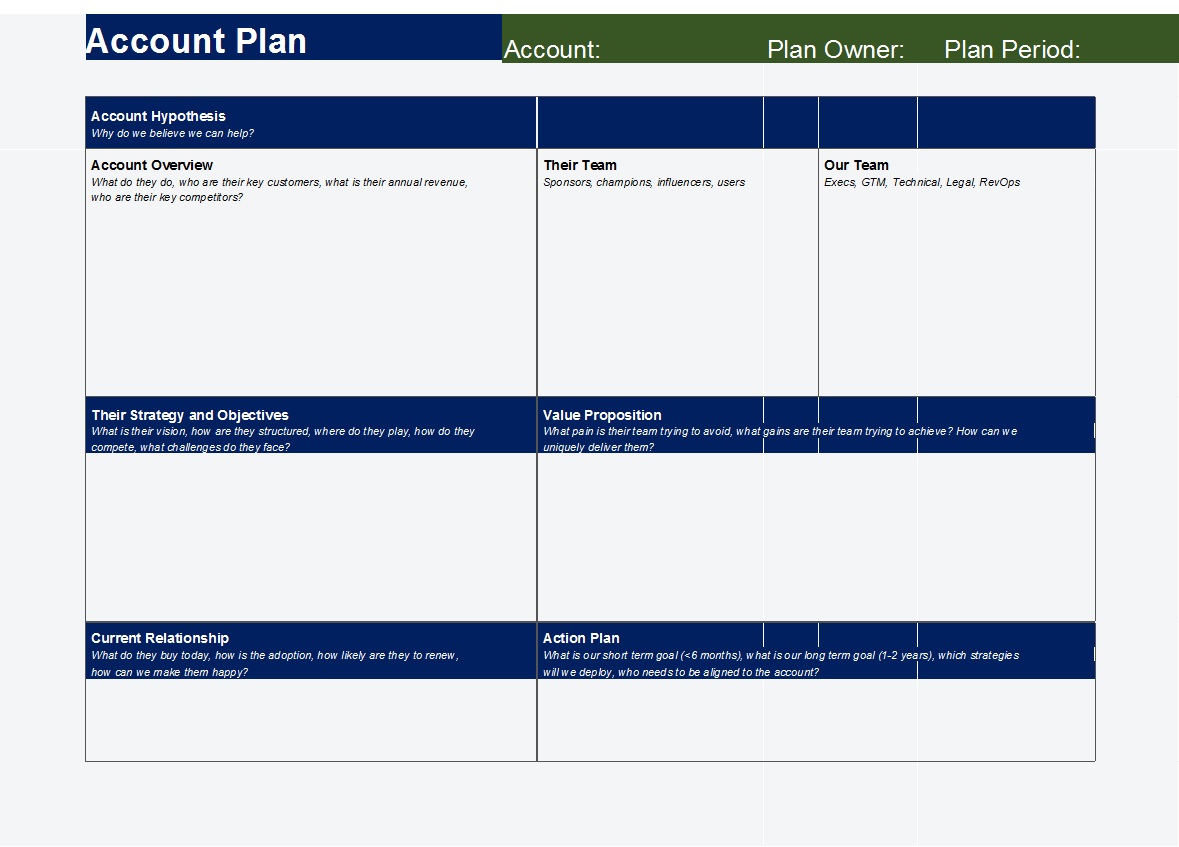
Task: Click 'how can we make them happy?' line
Action: [170, 672]
